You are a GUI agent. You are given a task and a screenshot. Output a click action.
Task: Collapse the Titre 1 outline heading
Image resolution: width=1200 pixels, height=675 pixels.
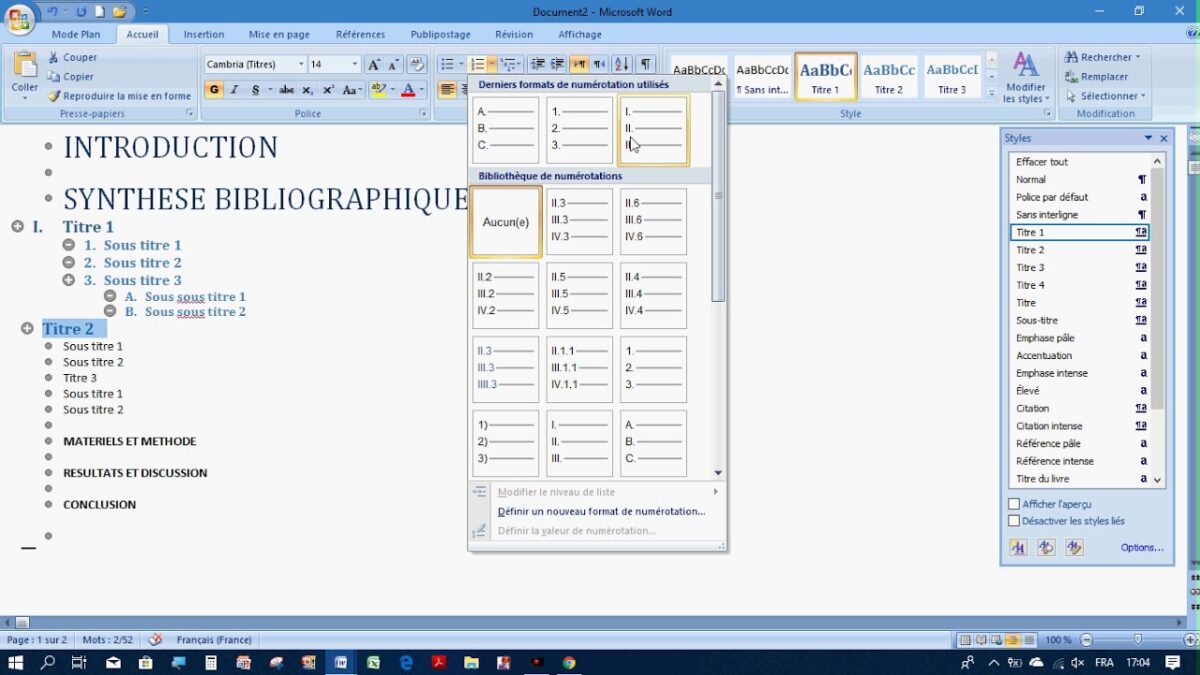pyautogui.click(x=18, y=227)
